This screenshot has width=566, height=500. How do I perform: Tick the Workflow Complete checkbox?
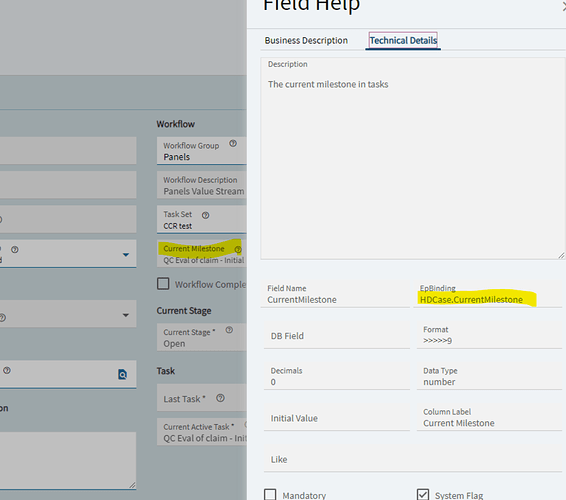tap(163, 284)
